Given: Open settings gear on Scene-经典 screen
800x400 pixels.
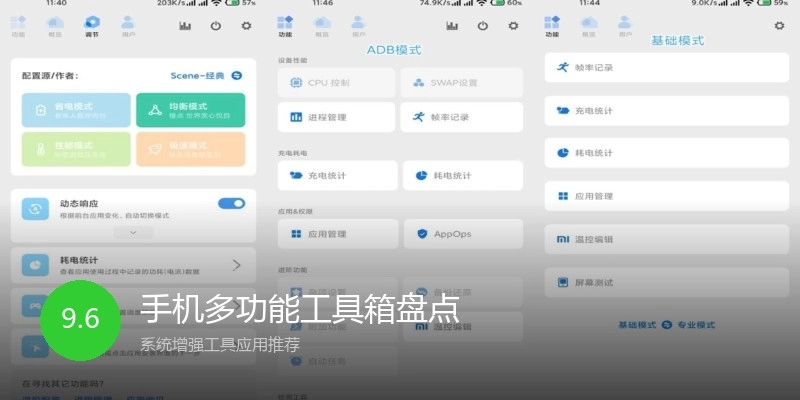Looking at the screenshot, I should tap(246, 26).
